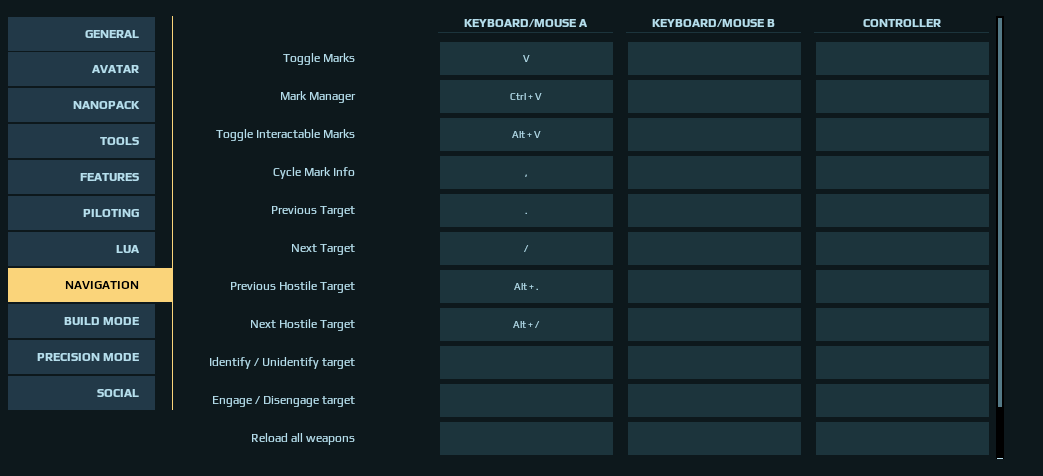Select the NANOPACK category
Image resolution: width=1043 pixels, height=476 pixels.
(81, 105)
